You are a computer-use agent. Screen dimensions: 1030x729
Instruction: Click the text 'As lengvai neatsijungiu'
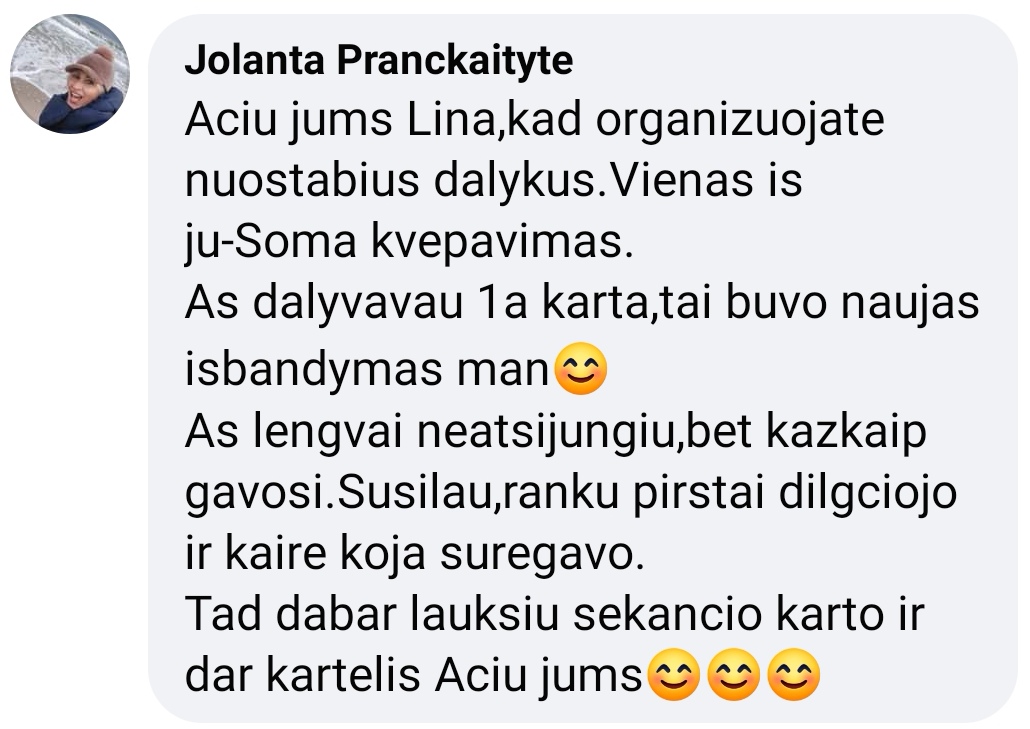coord(431,432)
